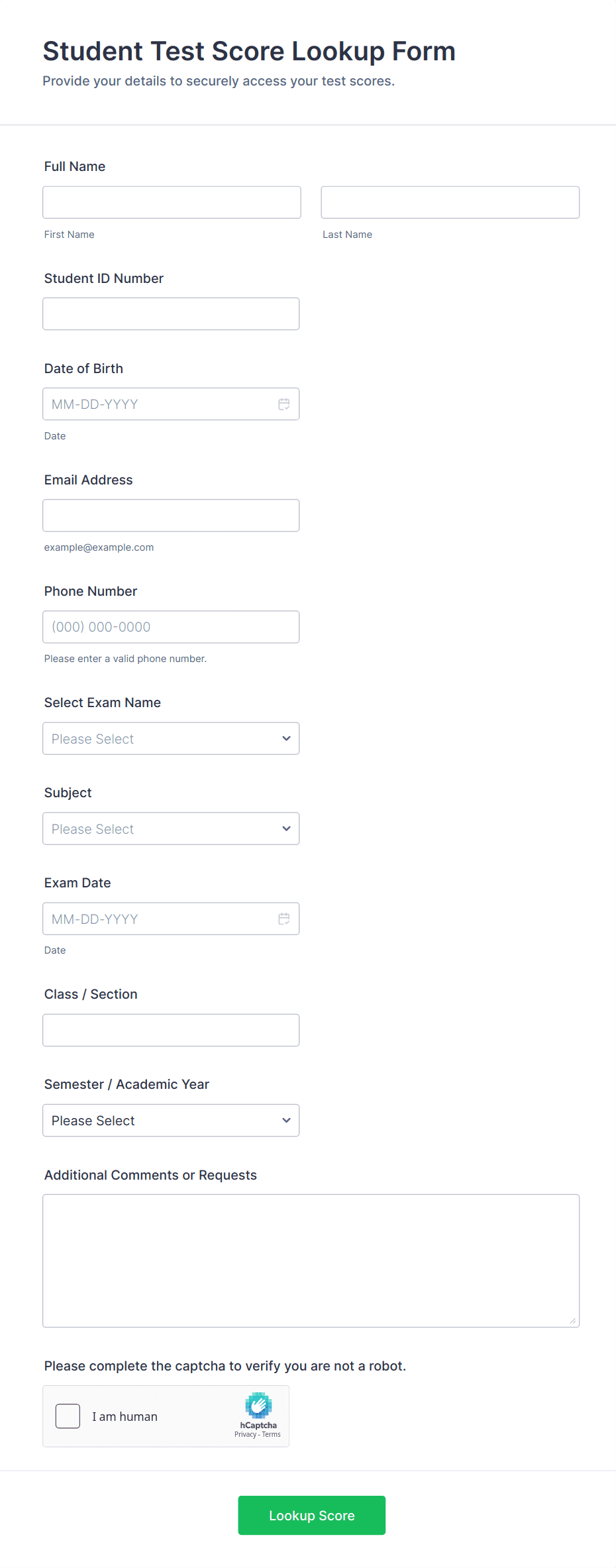Check the I am human checkbox
This screenshot has height=1568, width=616.
[68, 1416]
